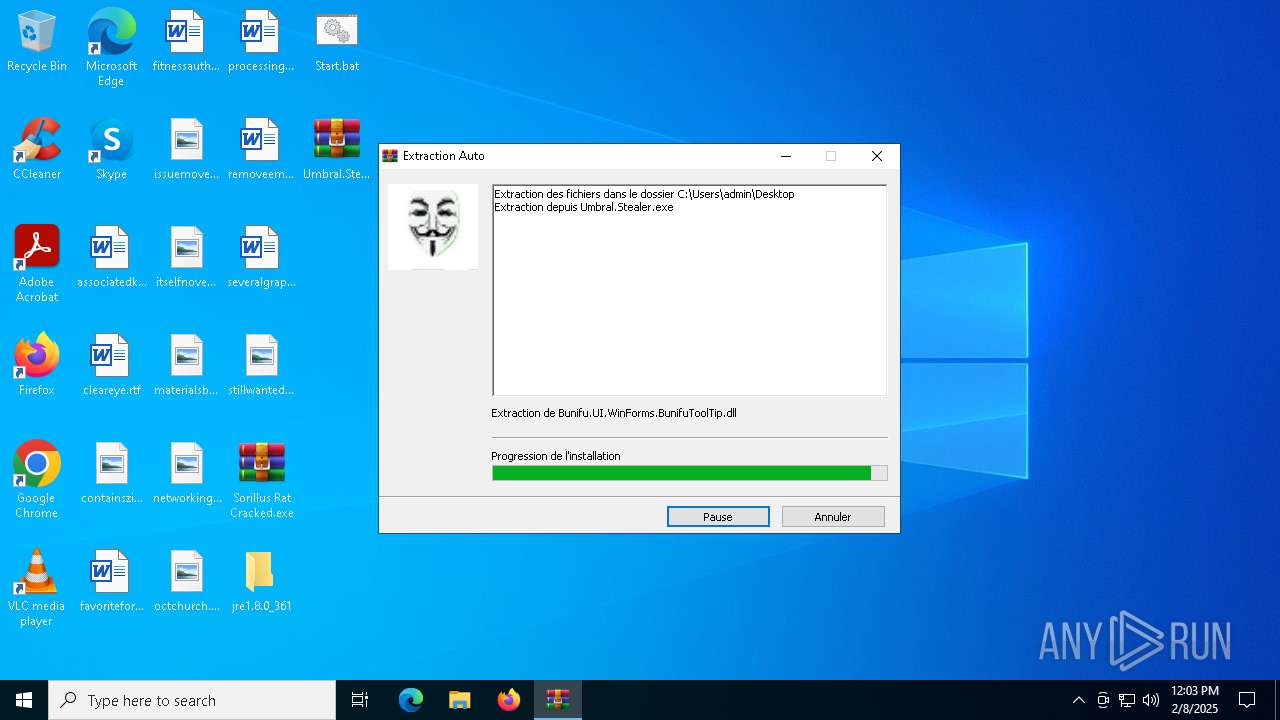Select the processing Word document icon
Screen dimensions: 1280x720
(x=261, y=42)
